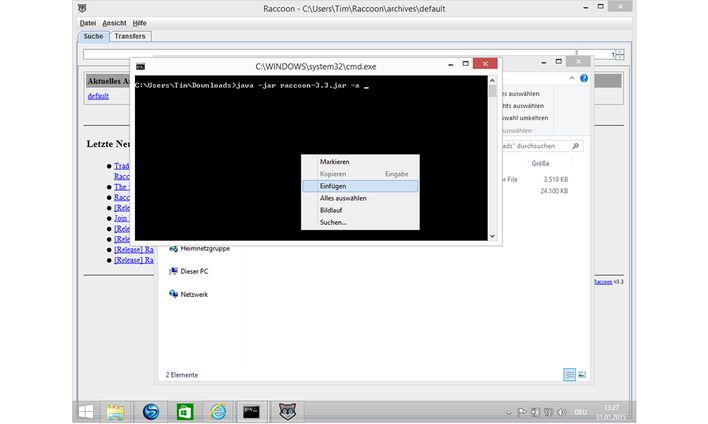Open the Windows Start button
708x424 pixels.
click(x=86, y=412)
